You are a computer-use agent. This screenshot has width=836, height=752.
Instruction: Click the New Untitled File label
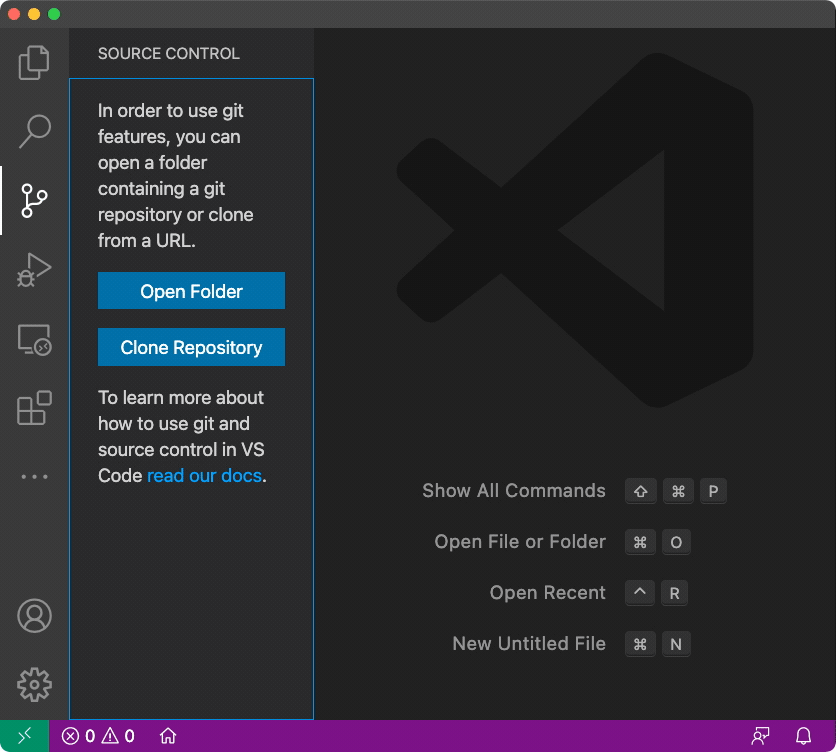tap(529, 644)
